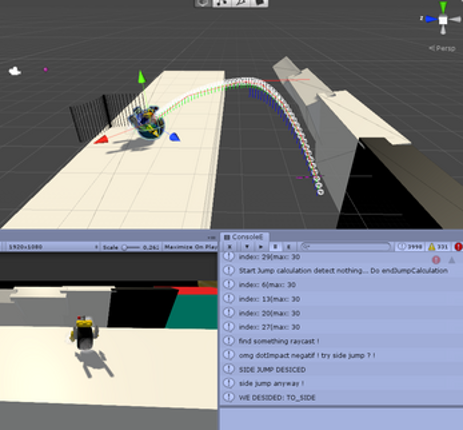The image size is (463, 430).
Task: Click the small grey triangle icon beside the log list
Action: pos(452,259)
